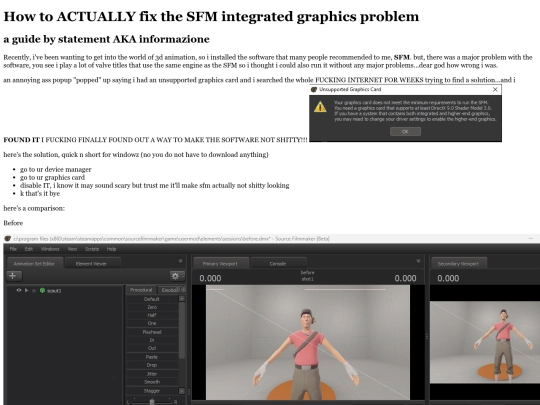Click the green scout1 animation set icon
Image resolution: width=540 pixels, height=405 pixels.
pyautogui.click(x=42, y=291)
